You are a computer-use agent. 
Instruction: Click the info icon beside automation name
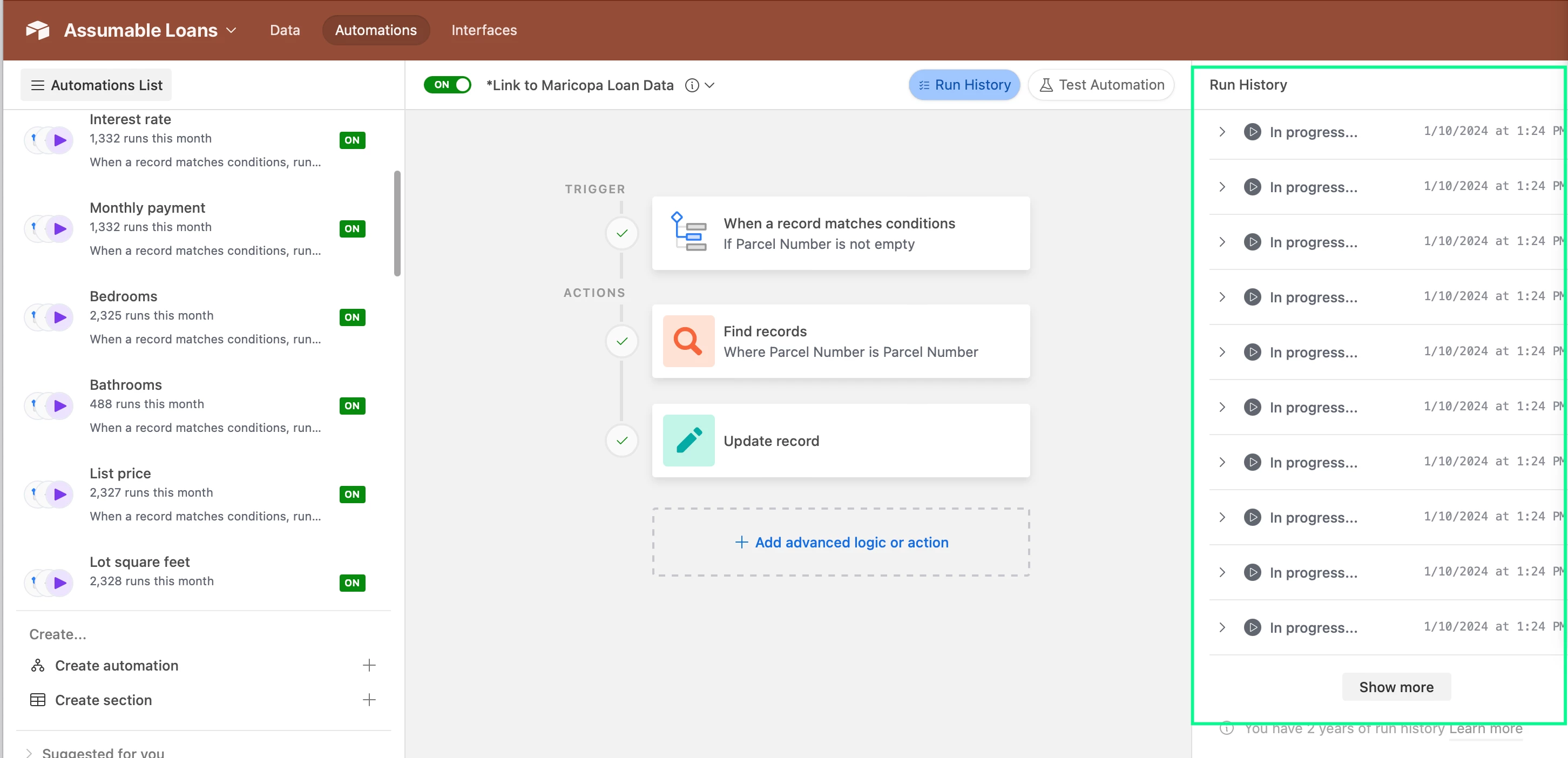(692, 85)
